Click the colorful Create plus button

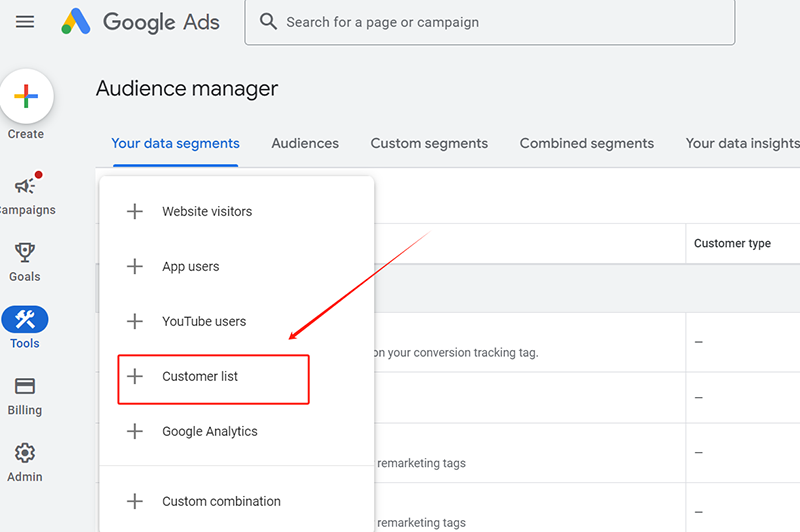pos(26,97)
